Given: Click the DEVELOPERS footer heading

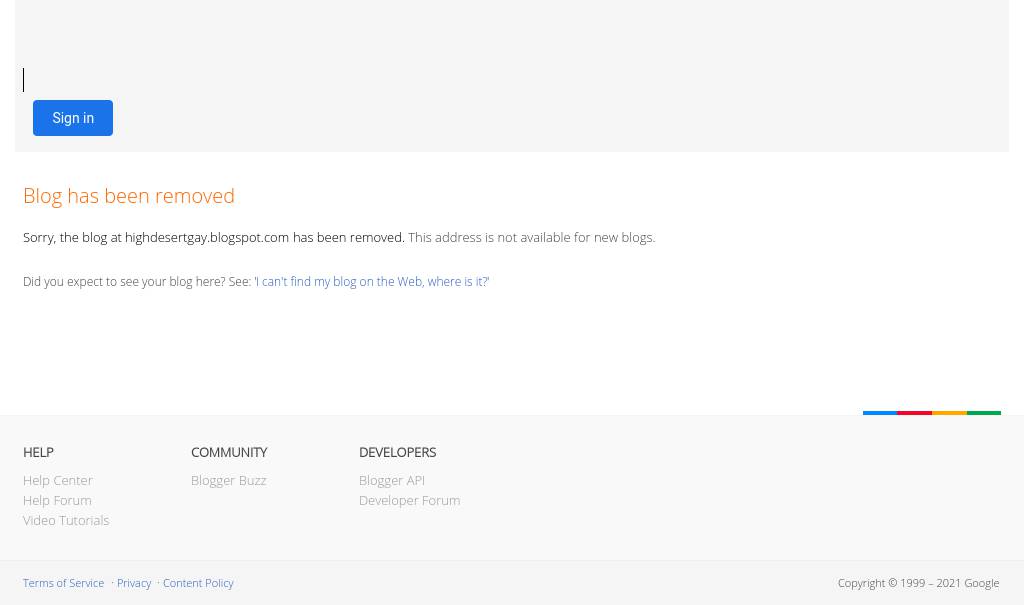Looking at the screenshot, I should pyautogui.click(x=397, y=452).
